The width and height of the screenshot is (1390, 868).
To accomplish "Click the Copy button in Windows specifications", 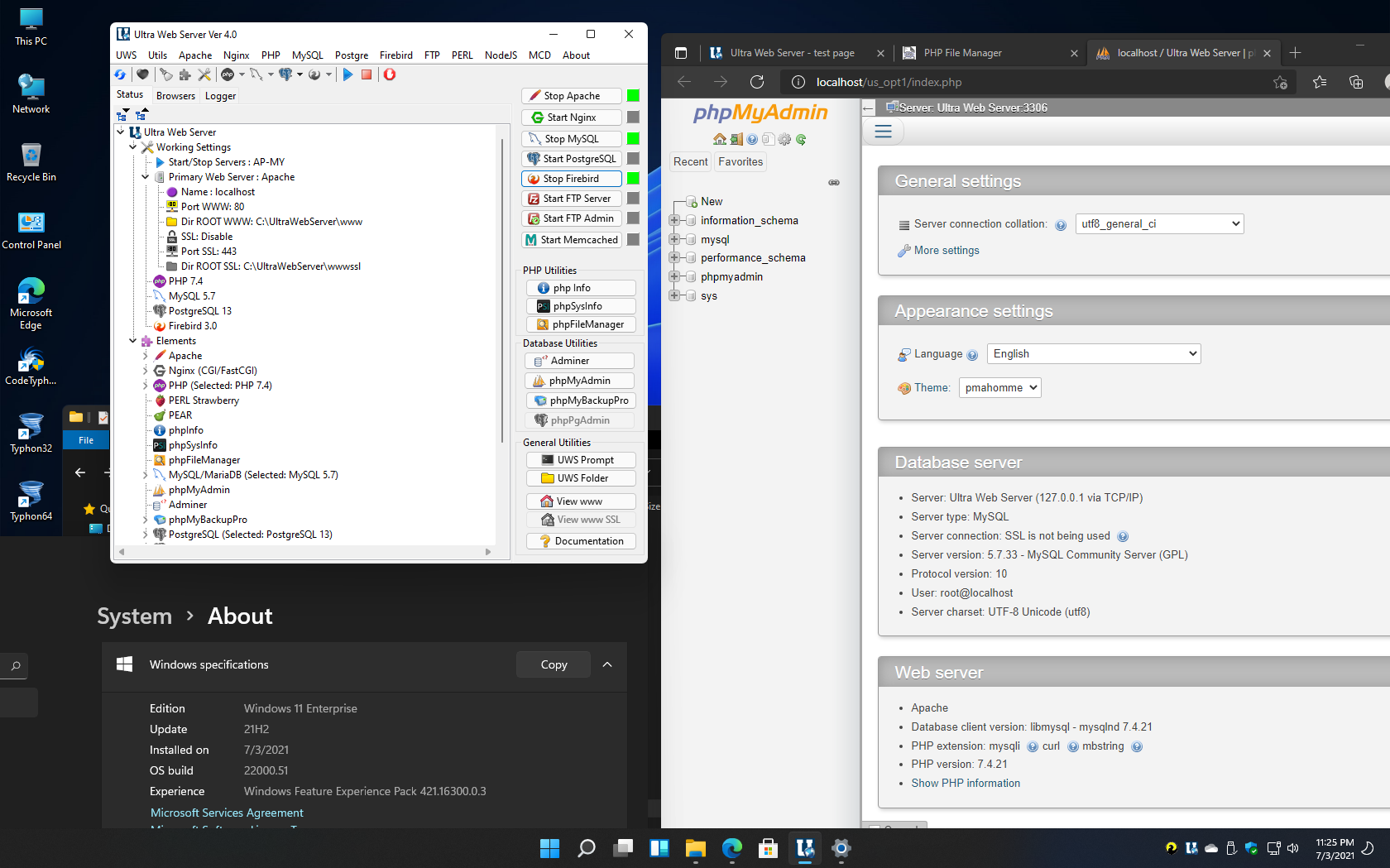I will coord(554,664).
